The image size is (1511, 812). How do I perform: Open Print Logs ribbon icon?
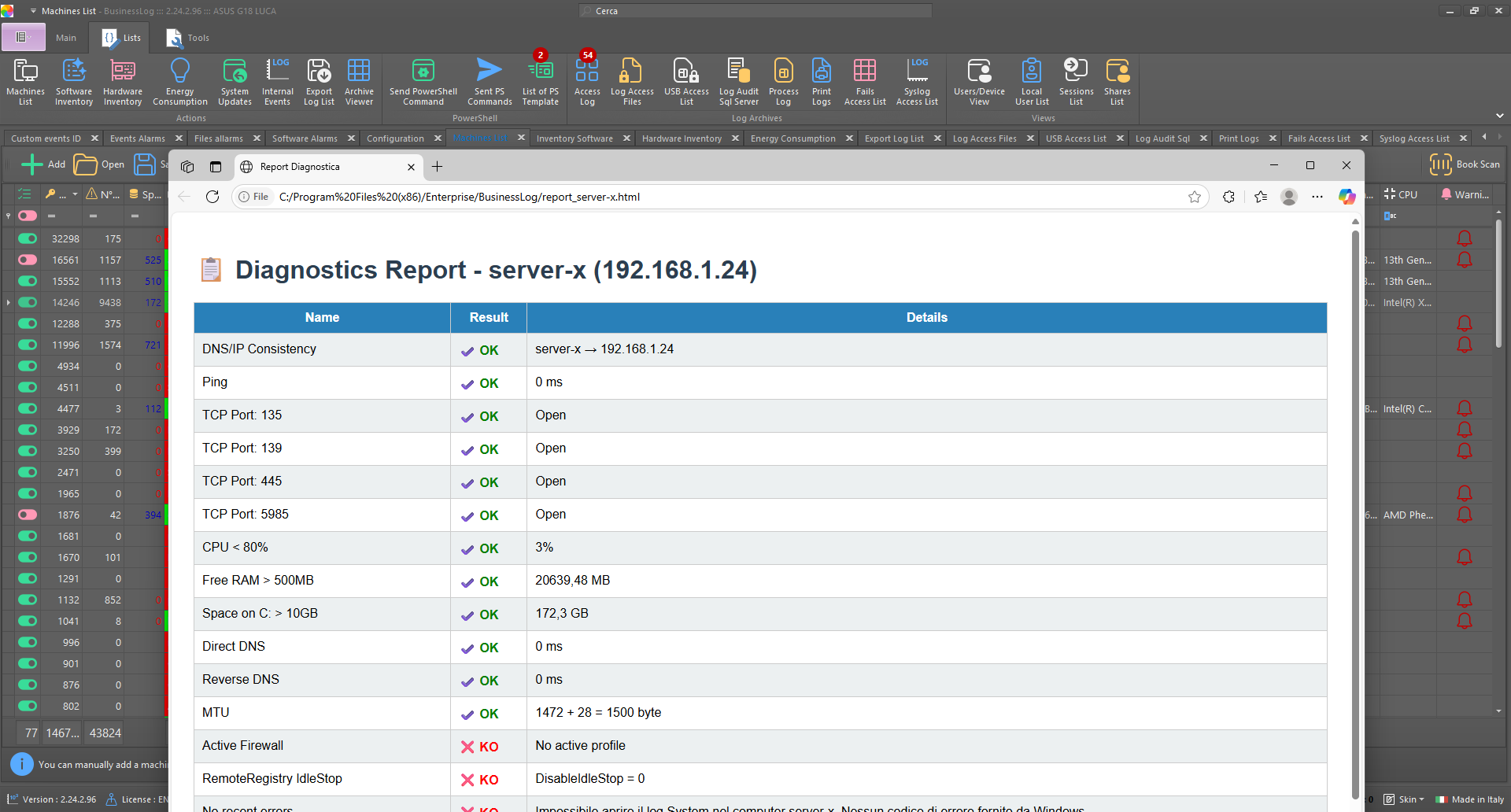[822, 81]
